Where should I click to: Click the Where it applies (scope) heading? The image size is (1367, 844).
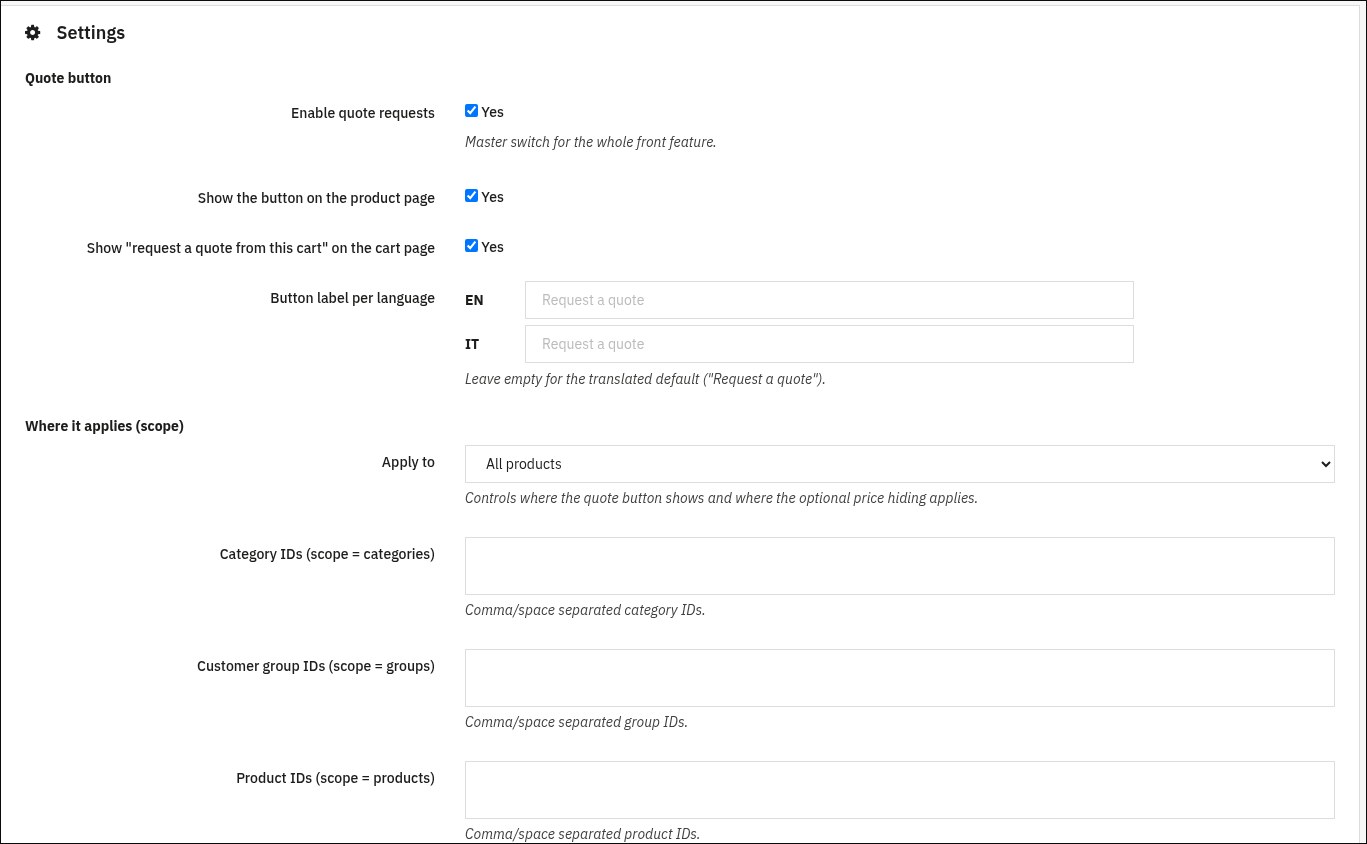[x=104, y=426]
